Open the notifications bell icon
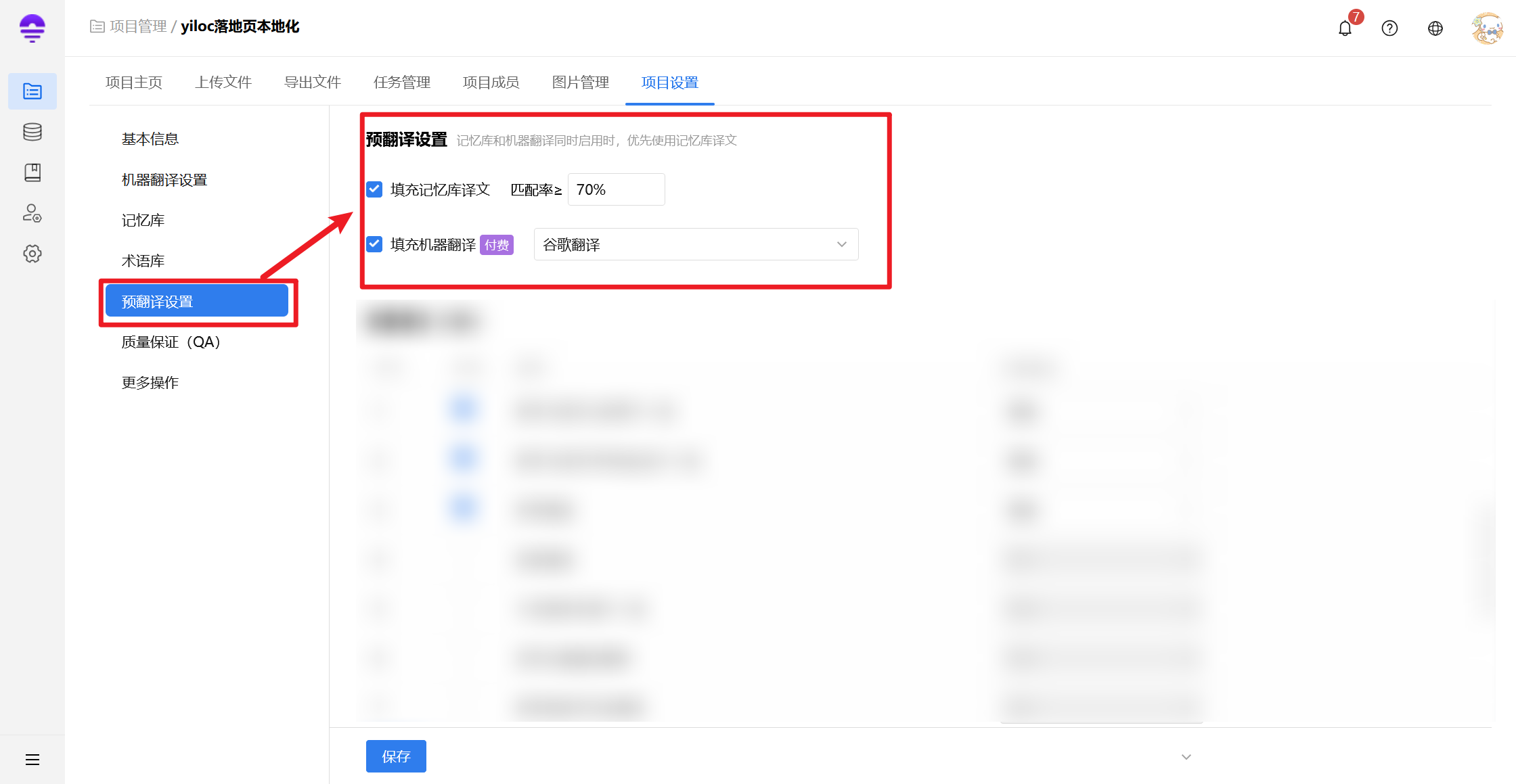Image resolution: width=1516 pixels, height=784 pixels. click(x=1345, y=28)
